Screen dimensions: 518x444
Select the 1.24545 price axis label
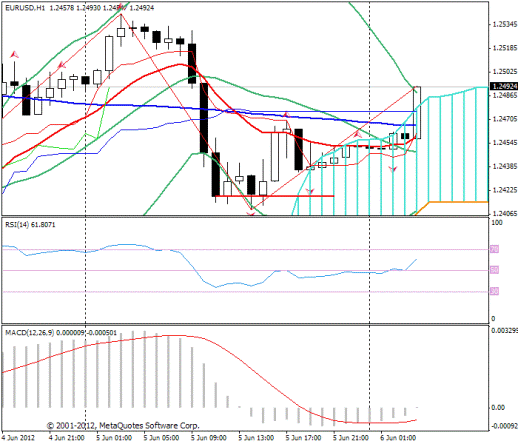pyautogui.click(x=505, y=143)
